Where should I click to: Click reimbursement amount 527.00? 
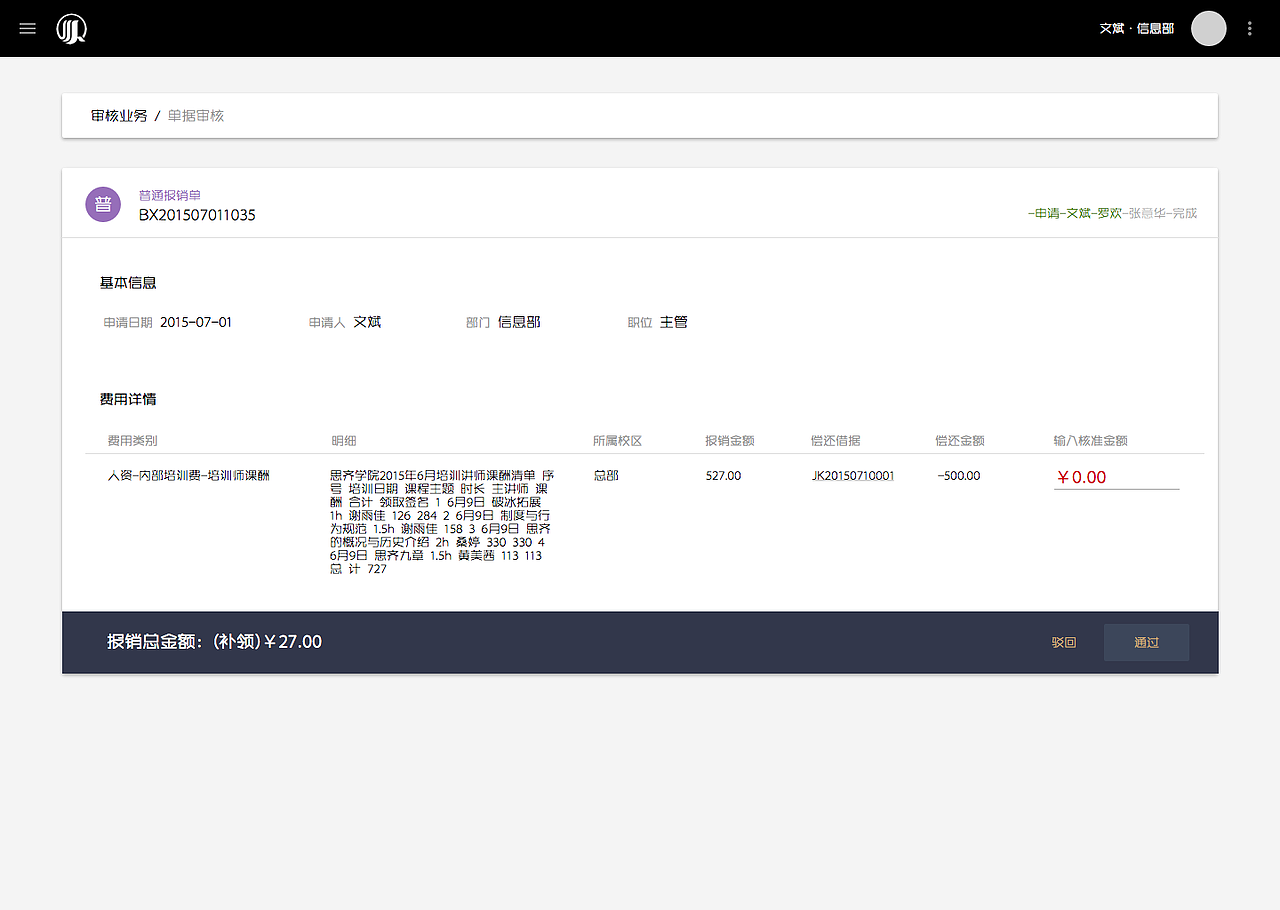click(723, 476)
